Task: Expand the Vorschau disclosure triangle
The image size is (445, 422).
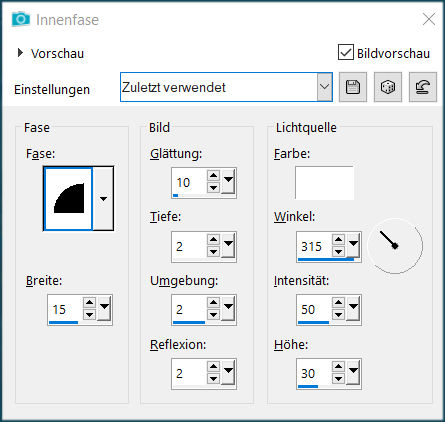Action: (20, 53)
